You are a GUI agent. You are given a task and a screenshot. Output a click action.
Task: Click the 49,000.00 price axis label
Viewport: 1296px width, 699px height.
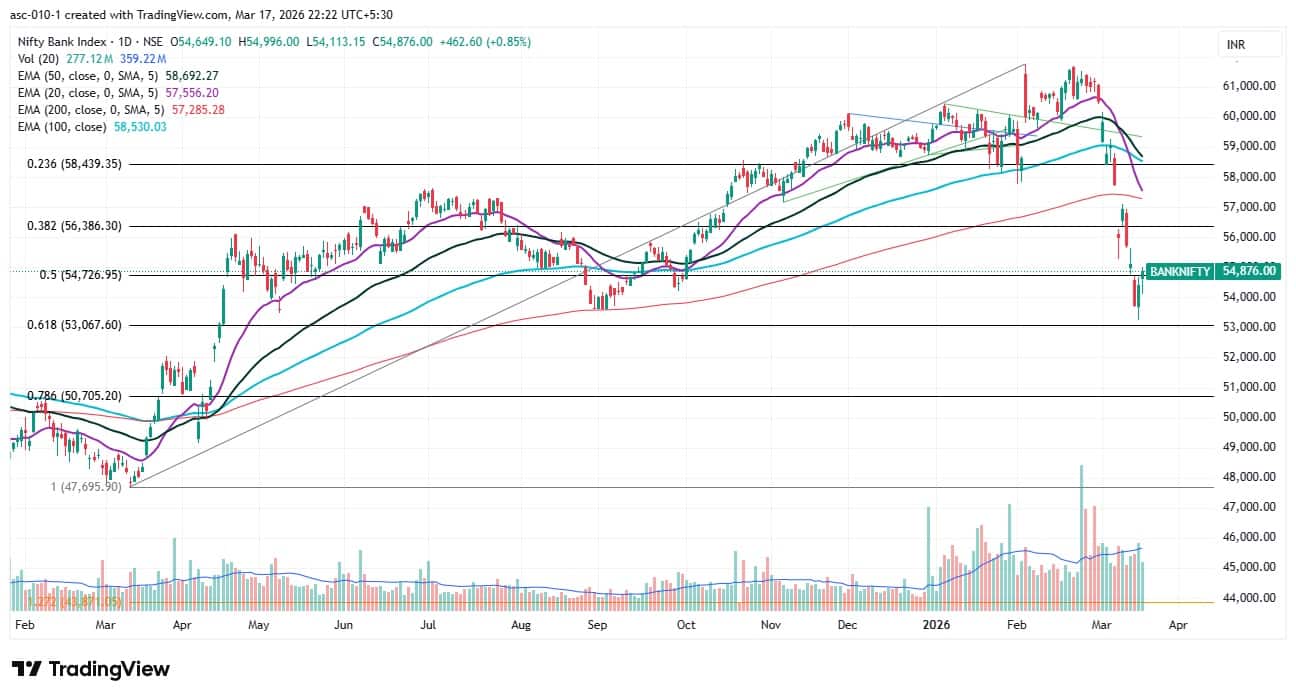click(1248, 447)
